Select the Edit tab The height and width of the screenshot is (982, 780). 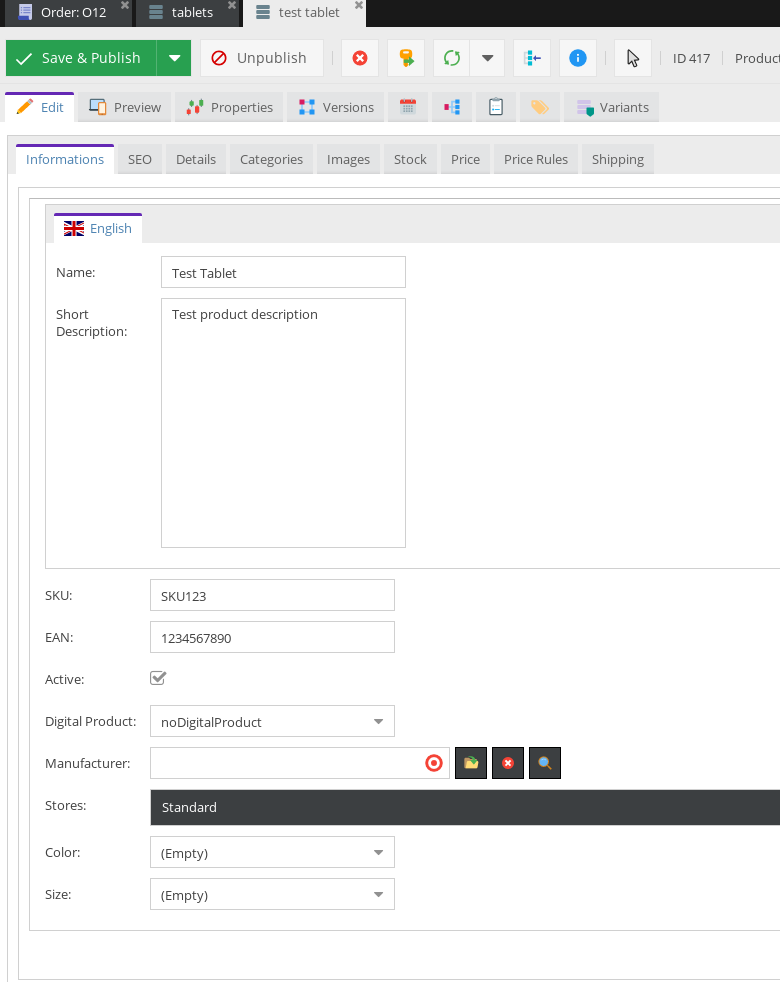tap(39, 107)
